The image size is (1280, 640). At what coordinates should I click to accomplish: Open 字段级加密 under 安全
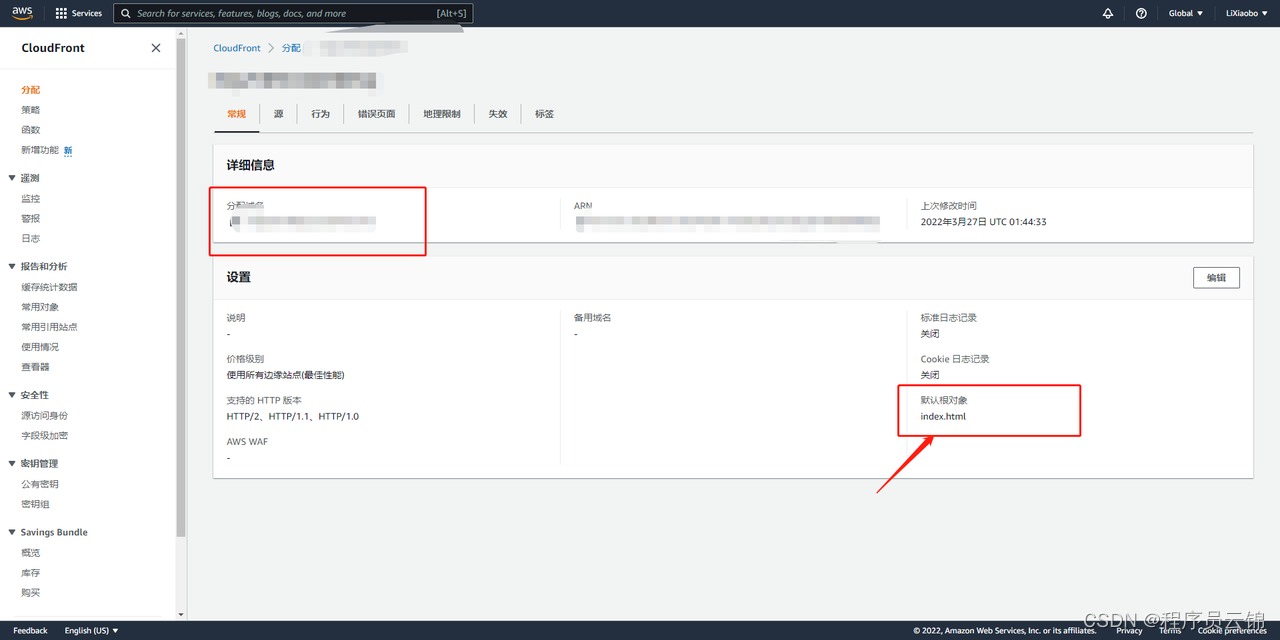(45, 436)
